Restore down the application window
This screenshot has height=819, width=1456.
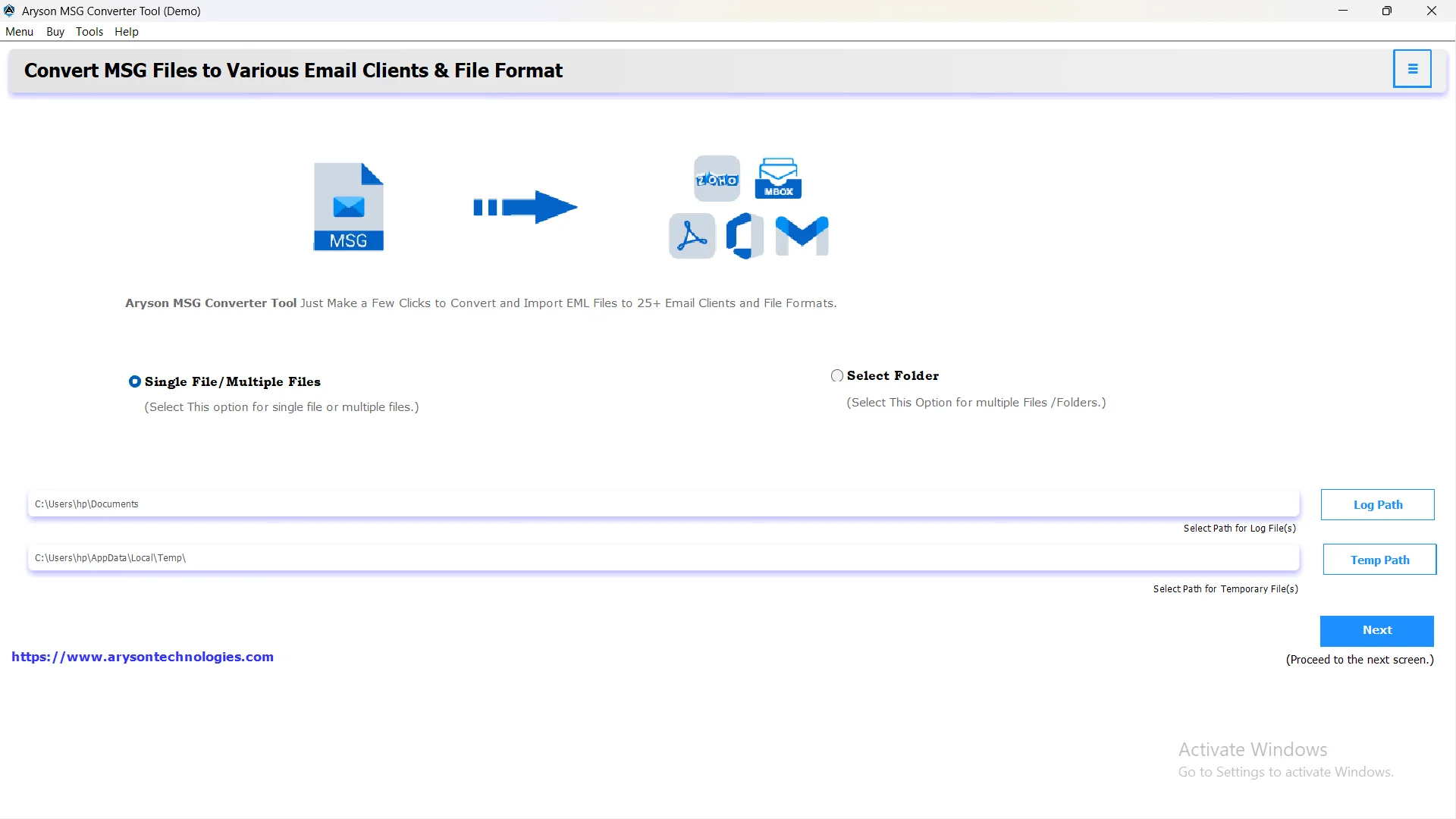pos(1387,11)
